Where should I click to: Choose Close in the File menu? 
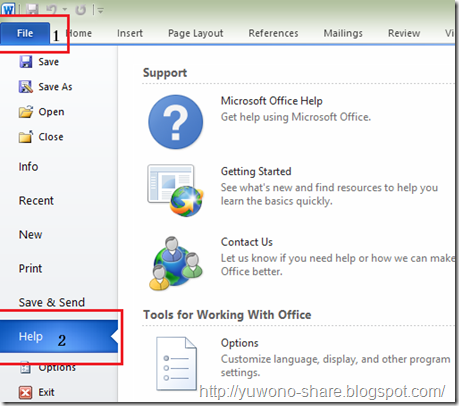pyautogui.click(x=51, y=137)
